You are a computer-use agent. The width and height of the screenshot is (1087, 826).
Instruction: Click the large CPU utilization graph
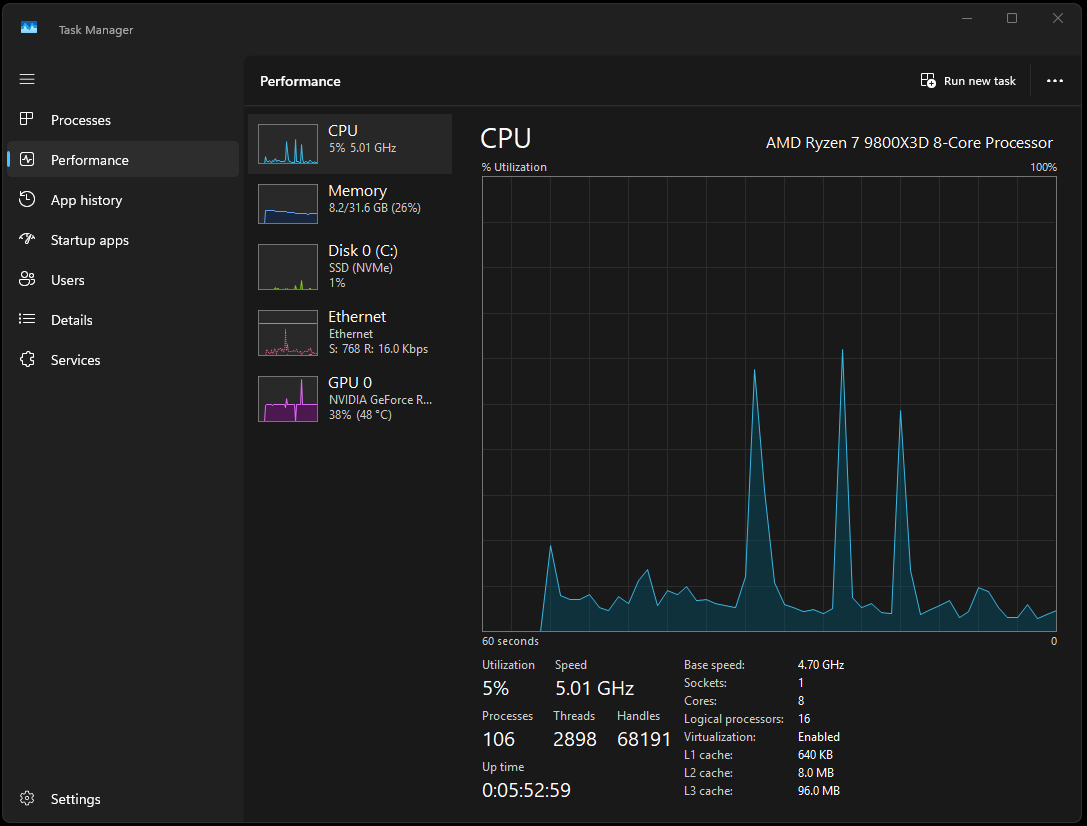[769, 404]
